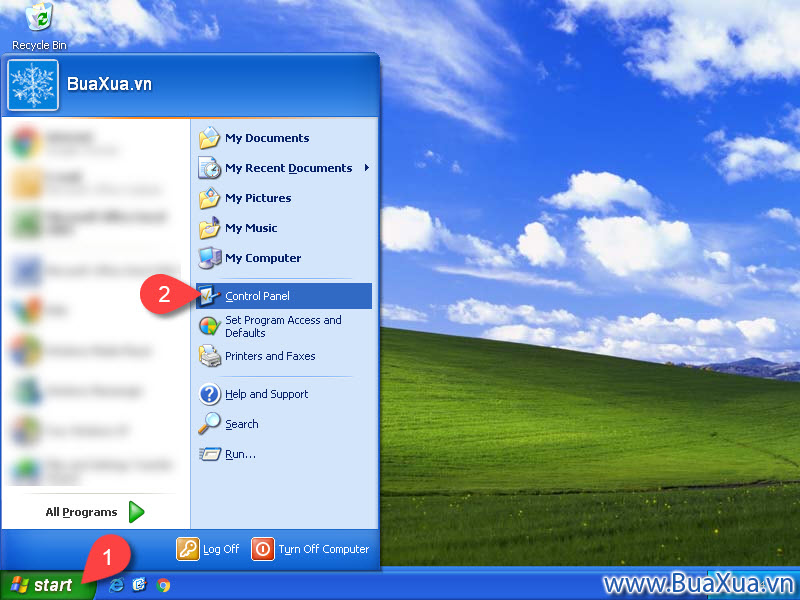Click the red Turn Off Computer icon

click(263, 549)
